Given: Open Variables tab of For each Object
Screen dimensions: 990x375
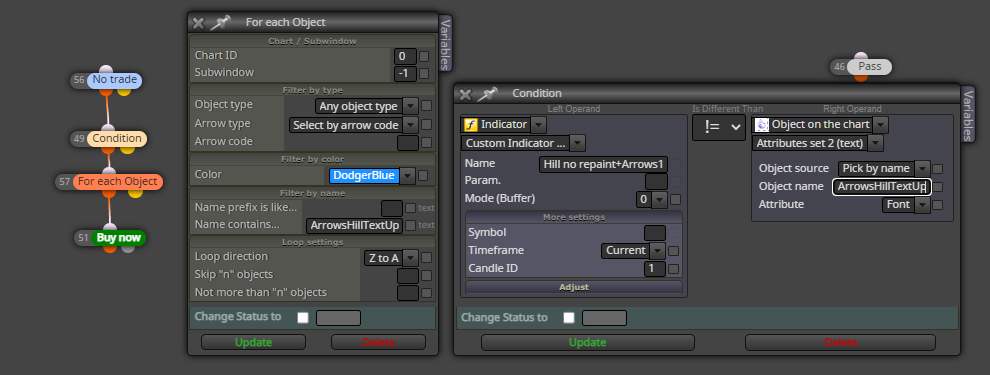Looking at the screenshot, I should tap(445, 44).
